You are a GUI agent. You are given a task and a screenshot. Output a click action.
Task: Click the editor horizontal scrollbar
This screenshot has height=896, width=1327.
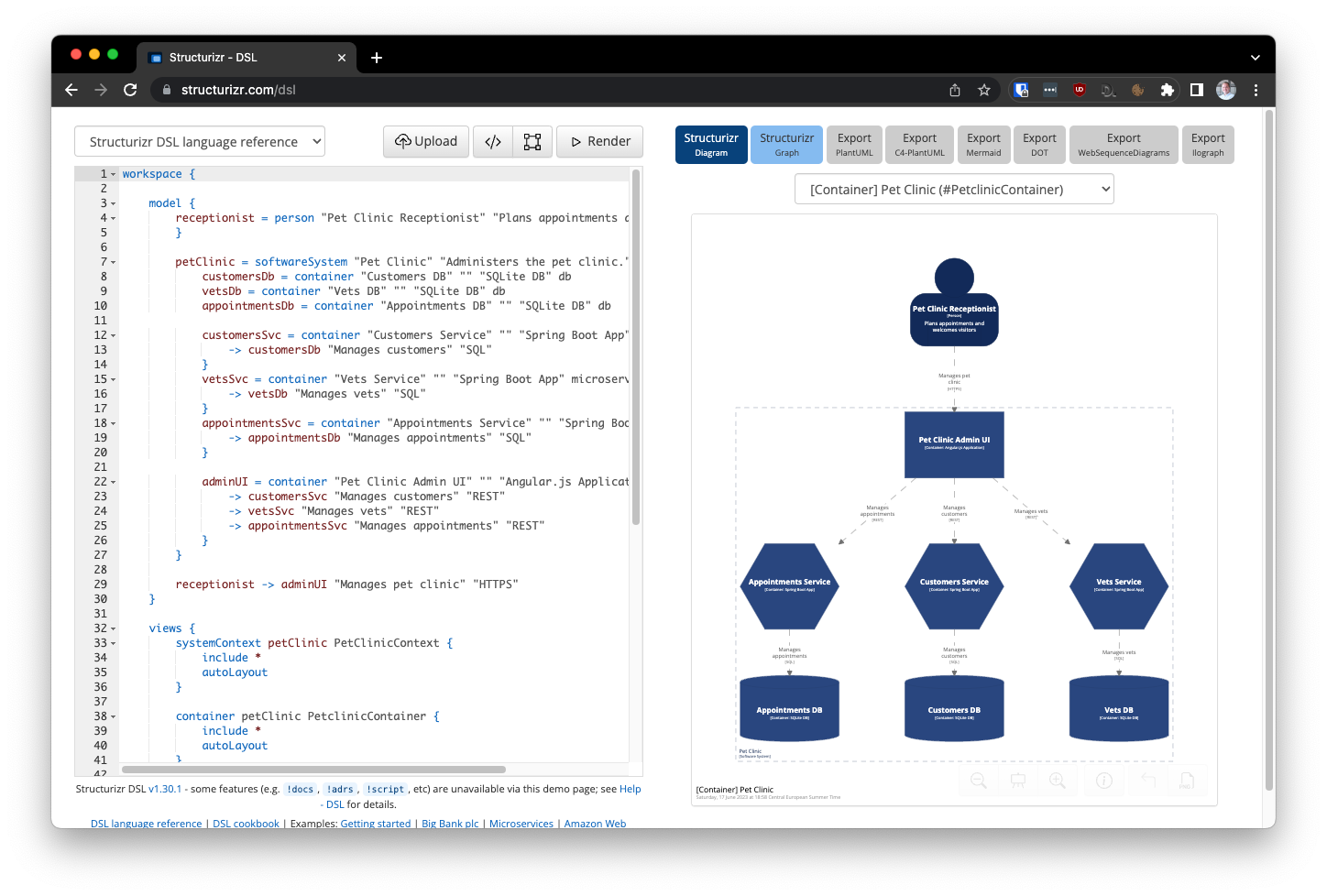coord(313,770)
